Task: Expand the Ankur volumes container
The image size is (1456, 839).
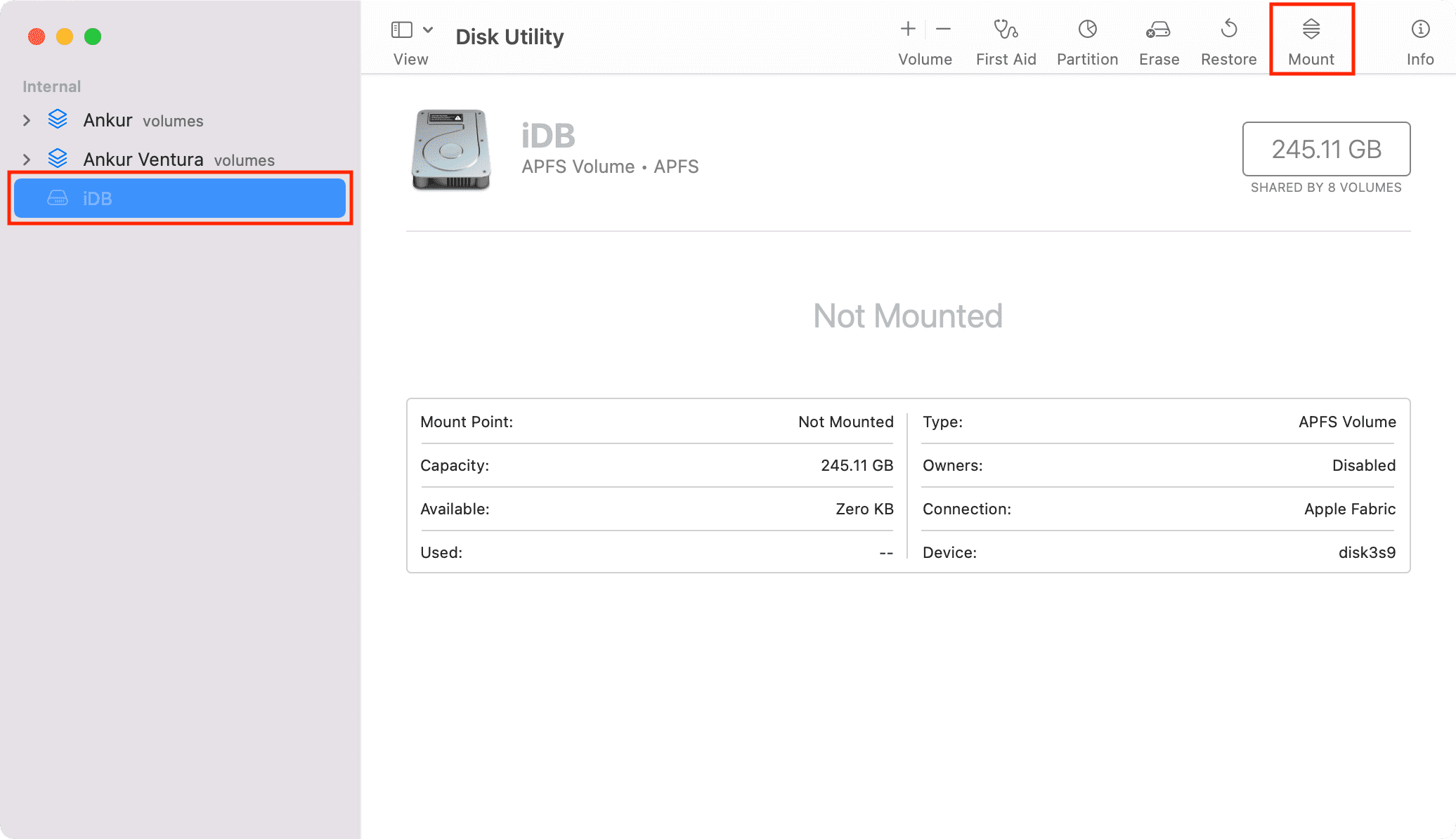Action: click(x=27, y=120)
